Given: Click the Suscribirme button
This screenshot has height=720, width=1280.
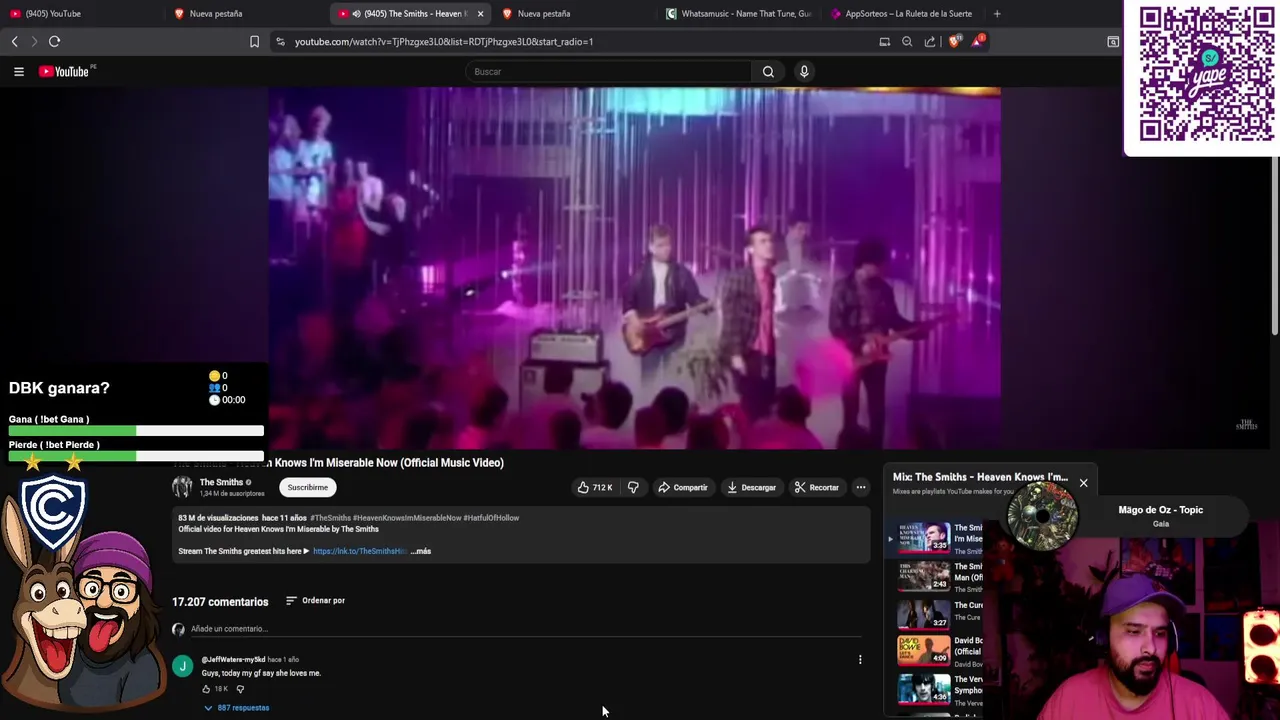Looking at the screenshot, I should (307, 487).
